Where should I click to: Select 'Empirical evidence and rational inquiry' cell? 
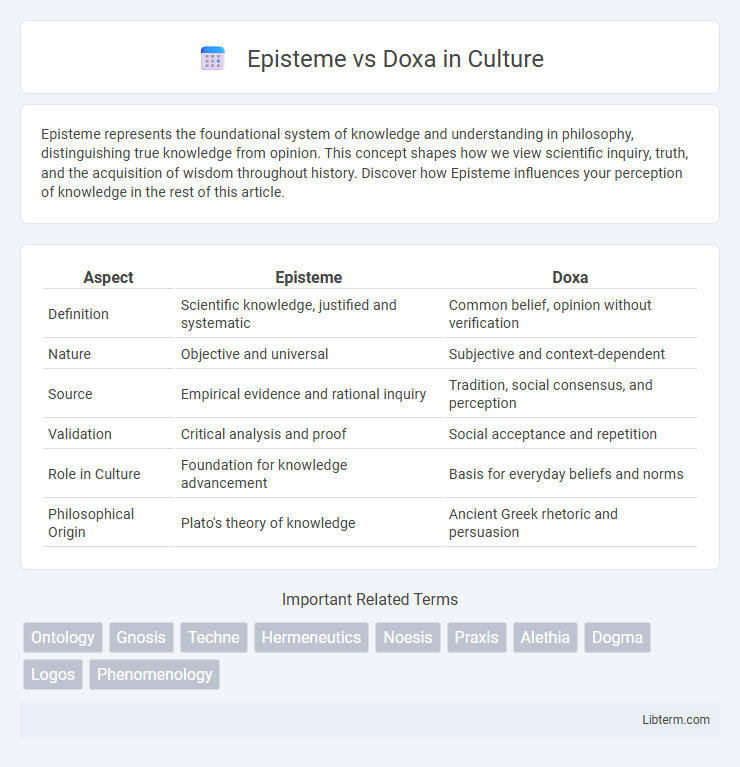pyautogui.click(x=309, y=394)
